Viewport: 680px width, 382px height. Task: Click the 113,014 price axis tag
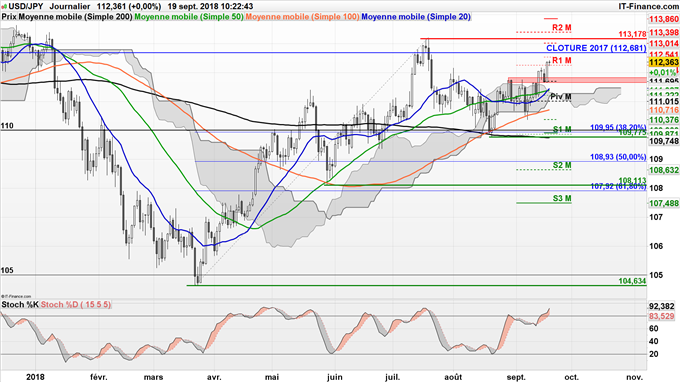664,43
